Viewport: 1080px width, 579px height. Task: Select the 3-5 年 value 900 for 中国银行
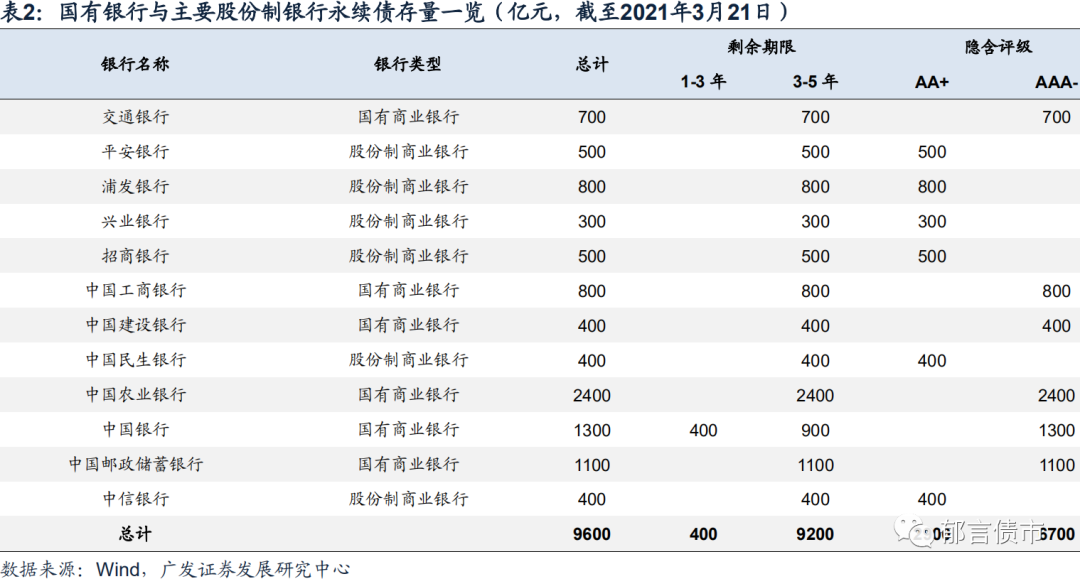[x=815, y=430]
